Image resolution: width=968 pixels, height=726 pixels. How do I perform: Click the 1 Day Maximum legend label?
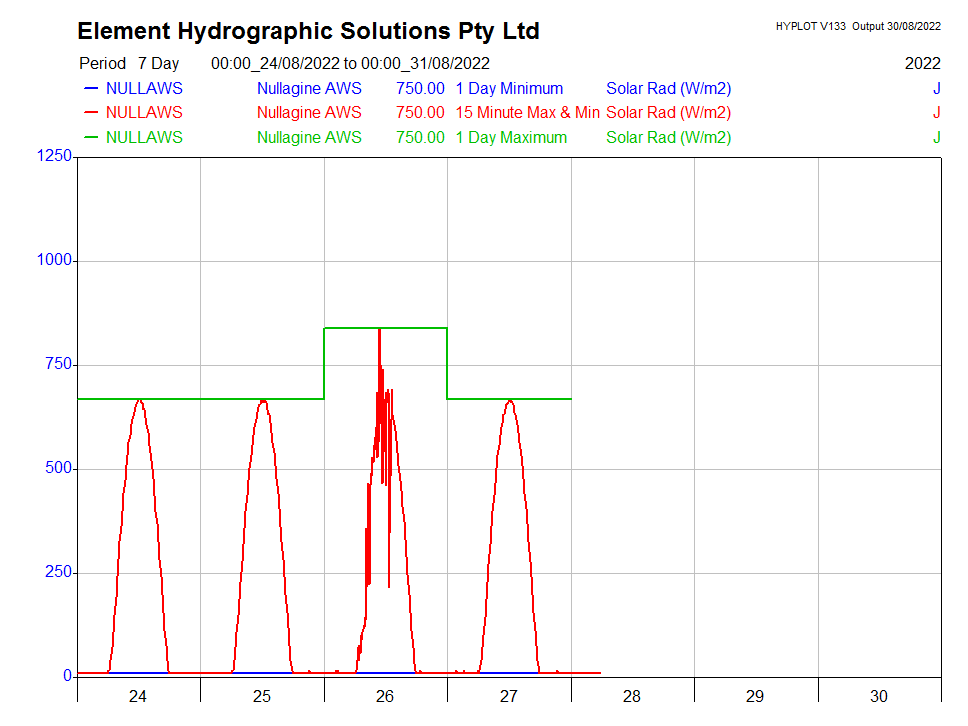pyautogui.click(x=511, y=138)
